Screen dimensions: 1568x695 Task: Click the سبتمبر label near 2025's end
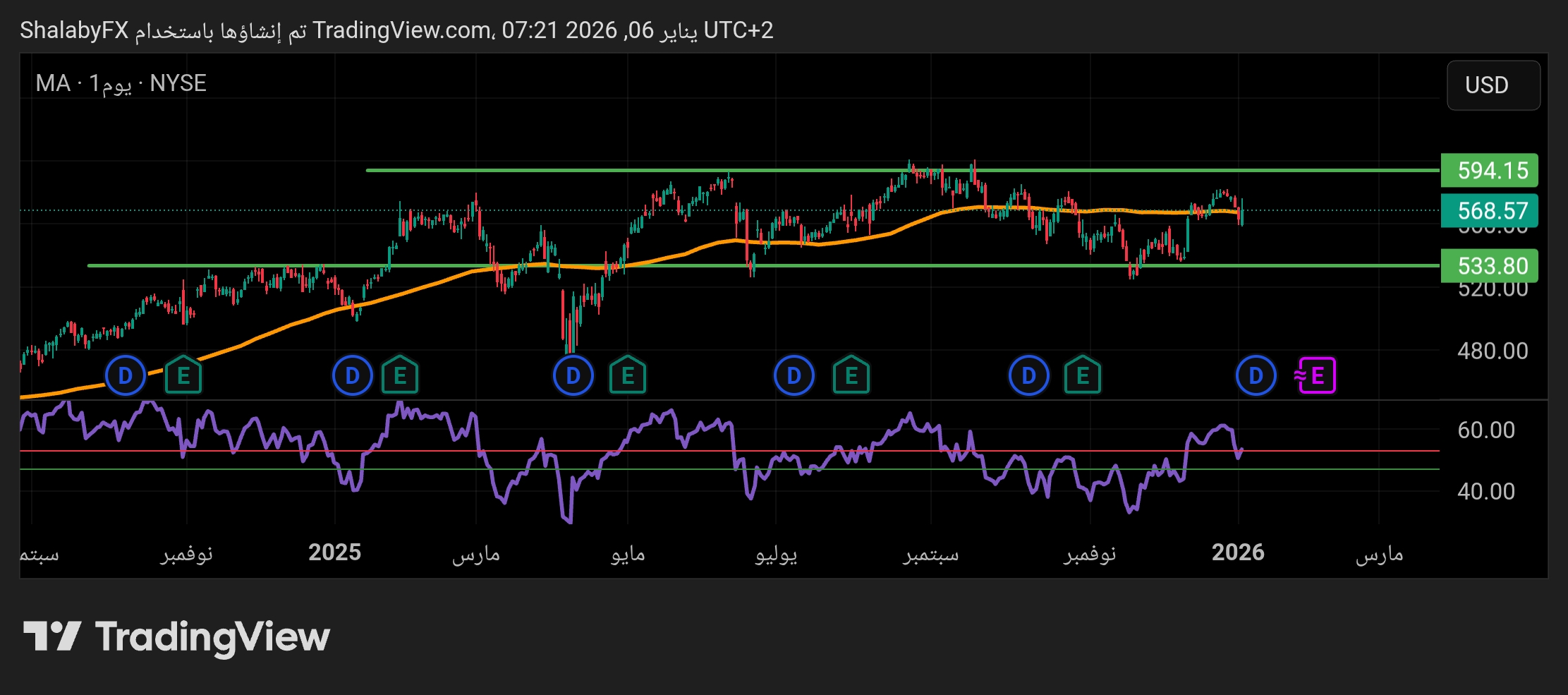click(x=931, y=554)
